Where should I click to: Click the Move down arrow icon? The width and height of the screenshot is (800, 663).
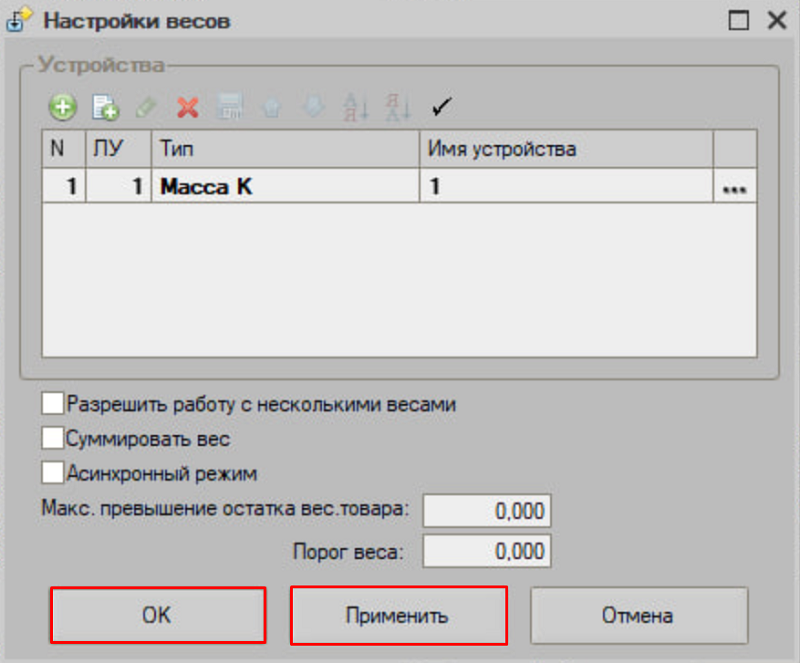[x=313, y=106]
